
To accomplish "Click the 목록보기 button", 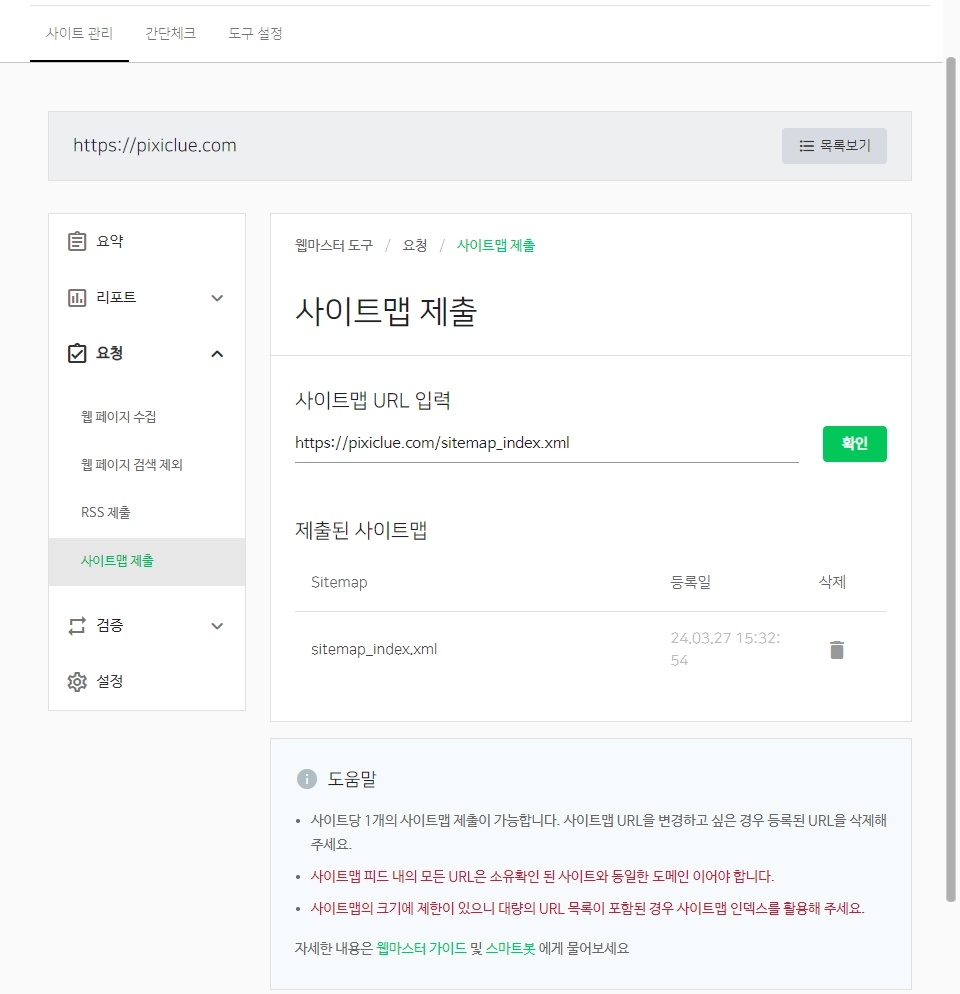I will pos(834,146).
